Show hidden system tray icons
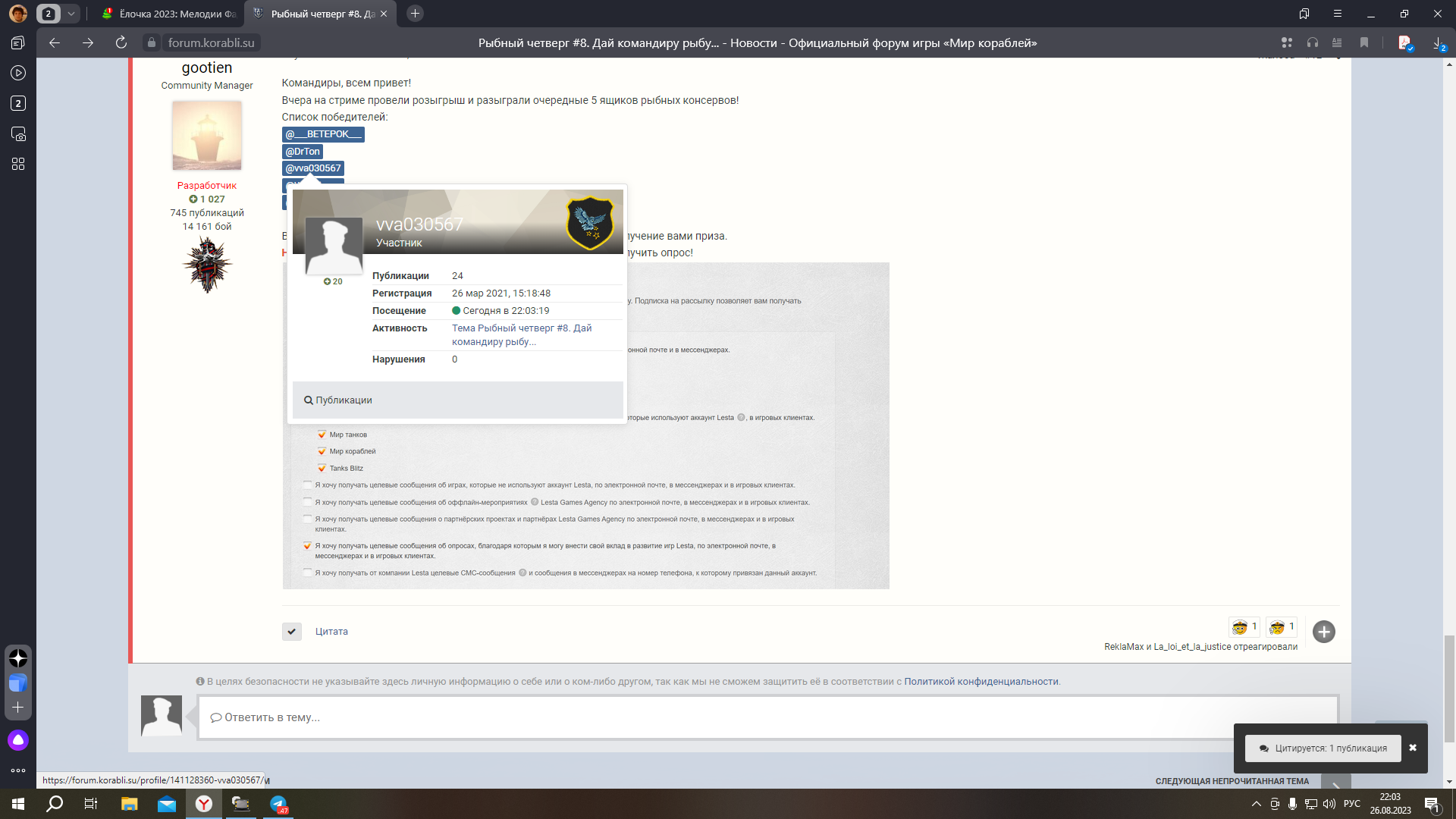Screen dimensions: 1456x819 pos(1257,804)
